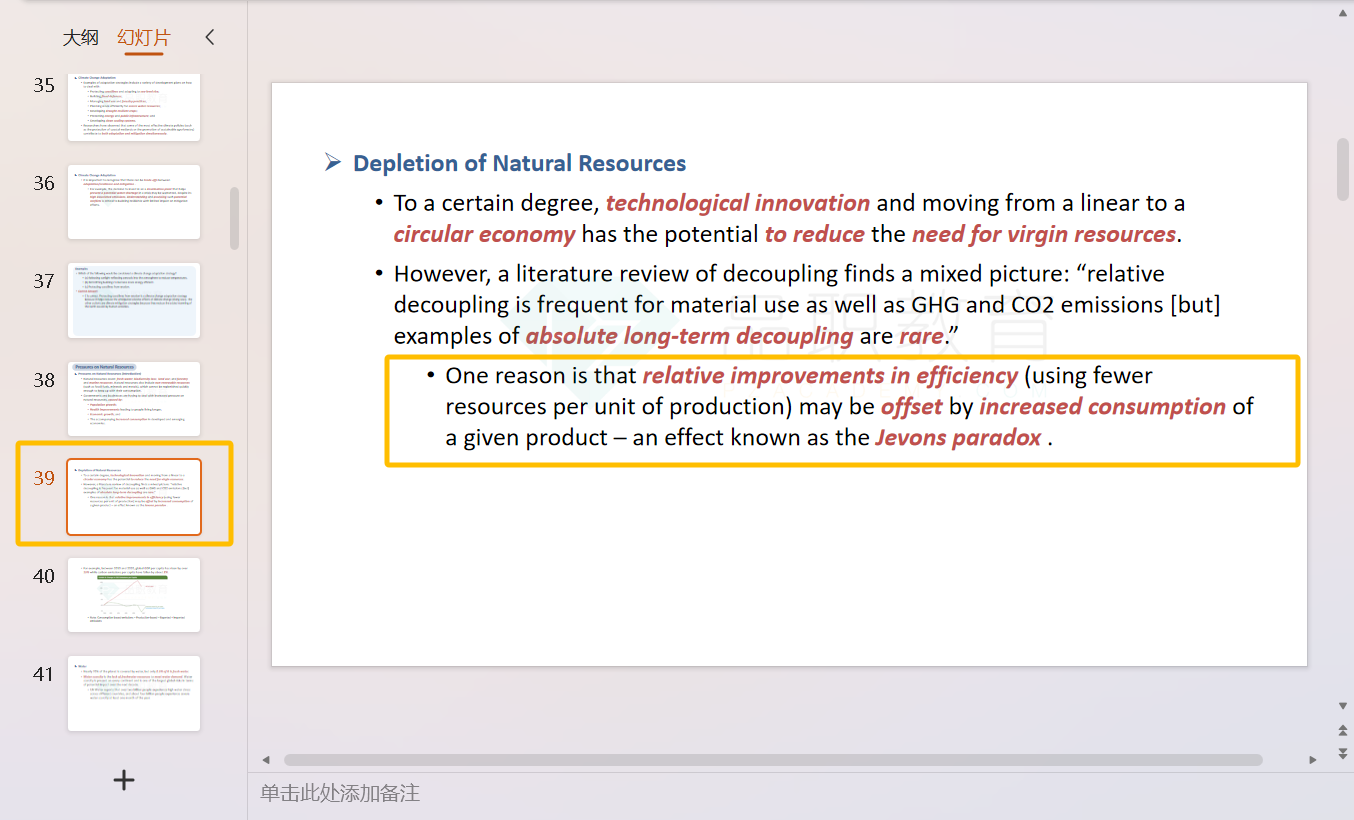The width and height of the screenshot is (1354, 820).
Task: Click the phrase 'circular economy' on slide
Action: (484, 234)
